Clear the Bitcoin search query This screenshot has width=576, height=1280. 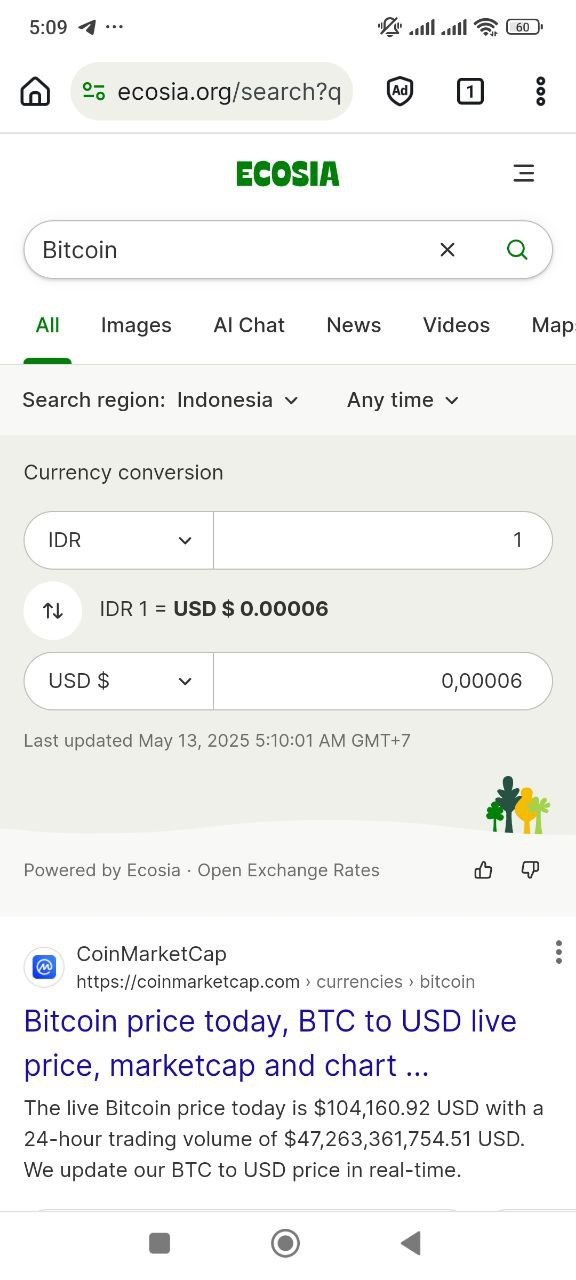click(x=447, y=250)
